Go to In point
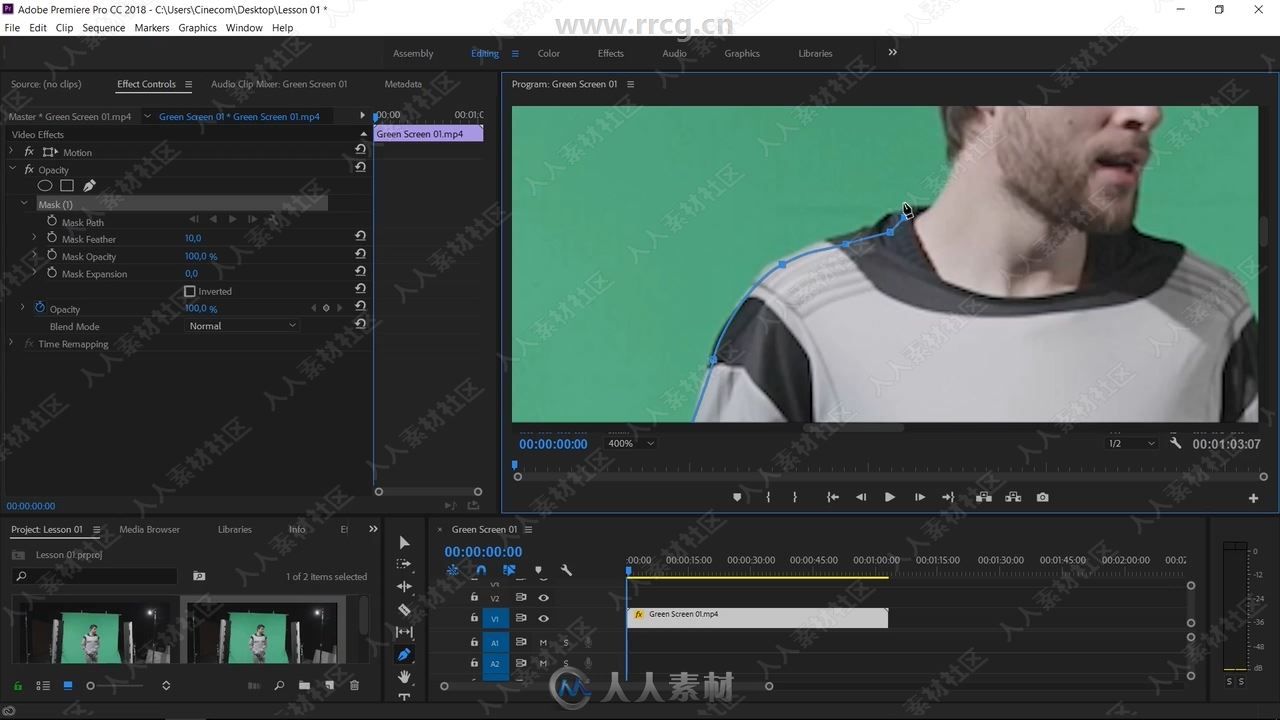The image size is (1280, 720). click(x=832, y=497)
